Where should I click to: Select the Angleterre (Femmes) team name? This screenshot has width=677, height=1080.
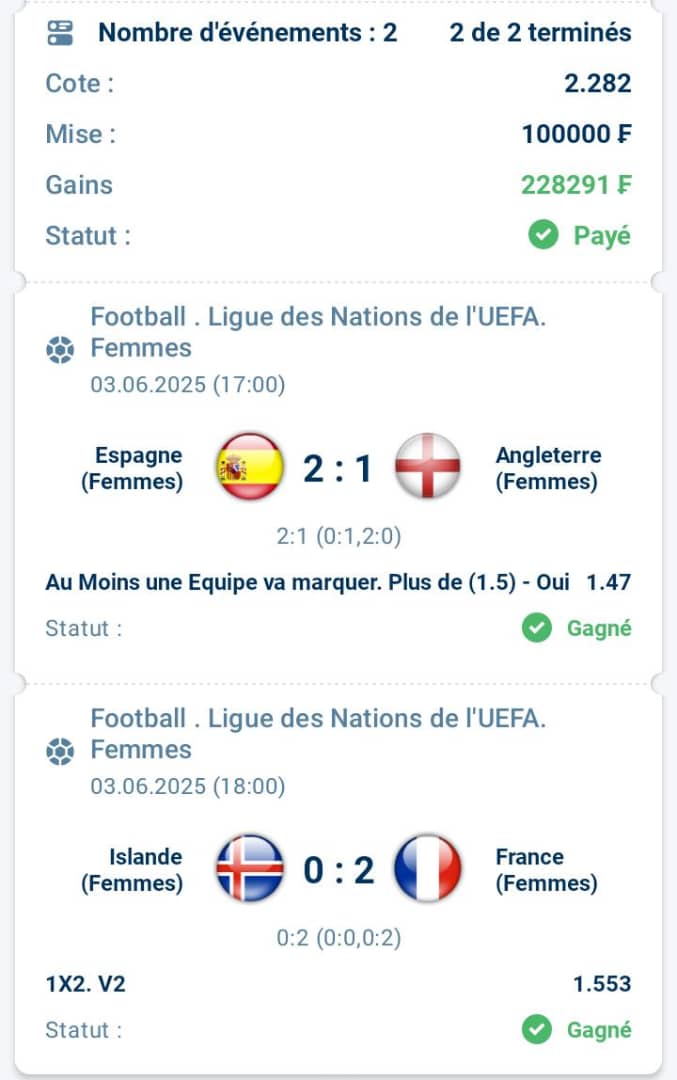[548, 468]
